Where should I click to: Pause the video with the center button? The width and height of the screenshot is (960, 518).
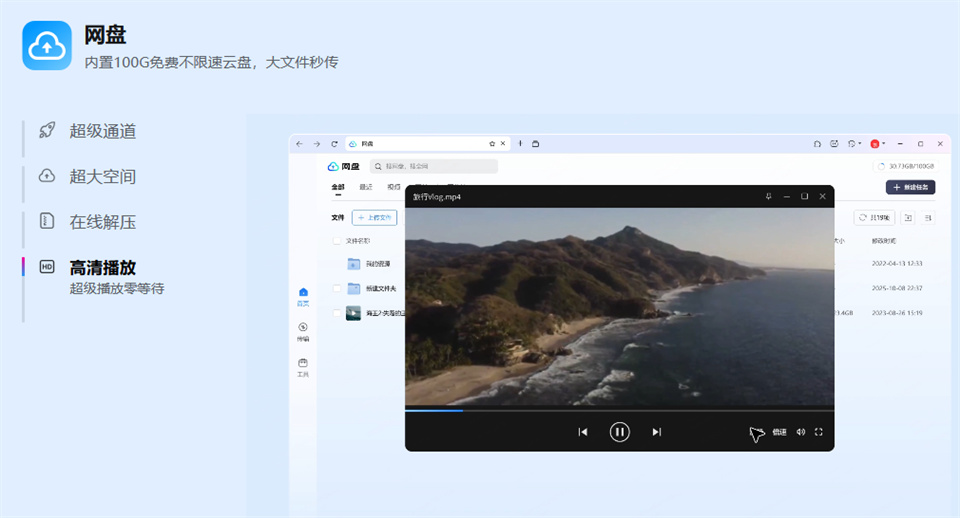[619, 432]
